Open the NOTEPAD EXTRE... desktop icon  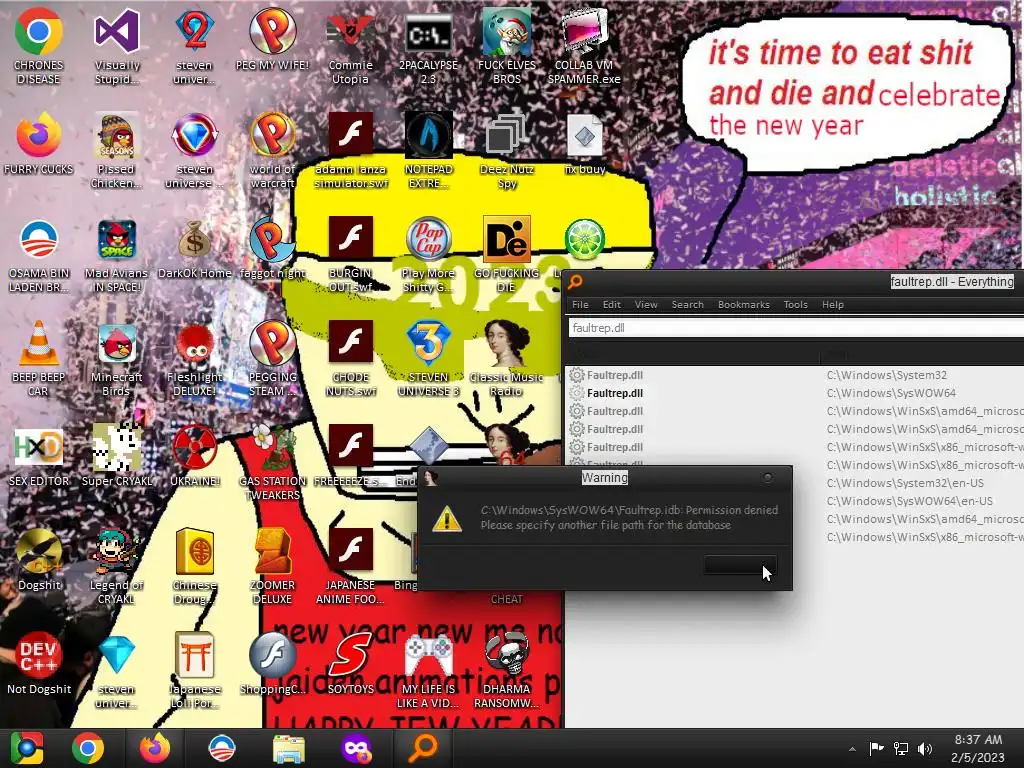click(x=428, y=150)
